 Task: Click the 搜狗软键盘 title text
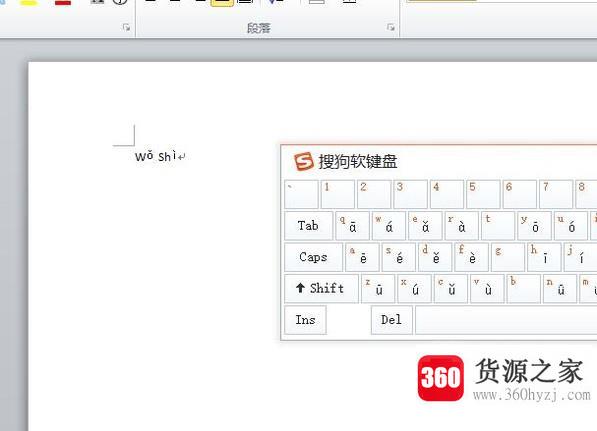click(358, 161)
